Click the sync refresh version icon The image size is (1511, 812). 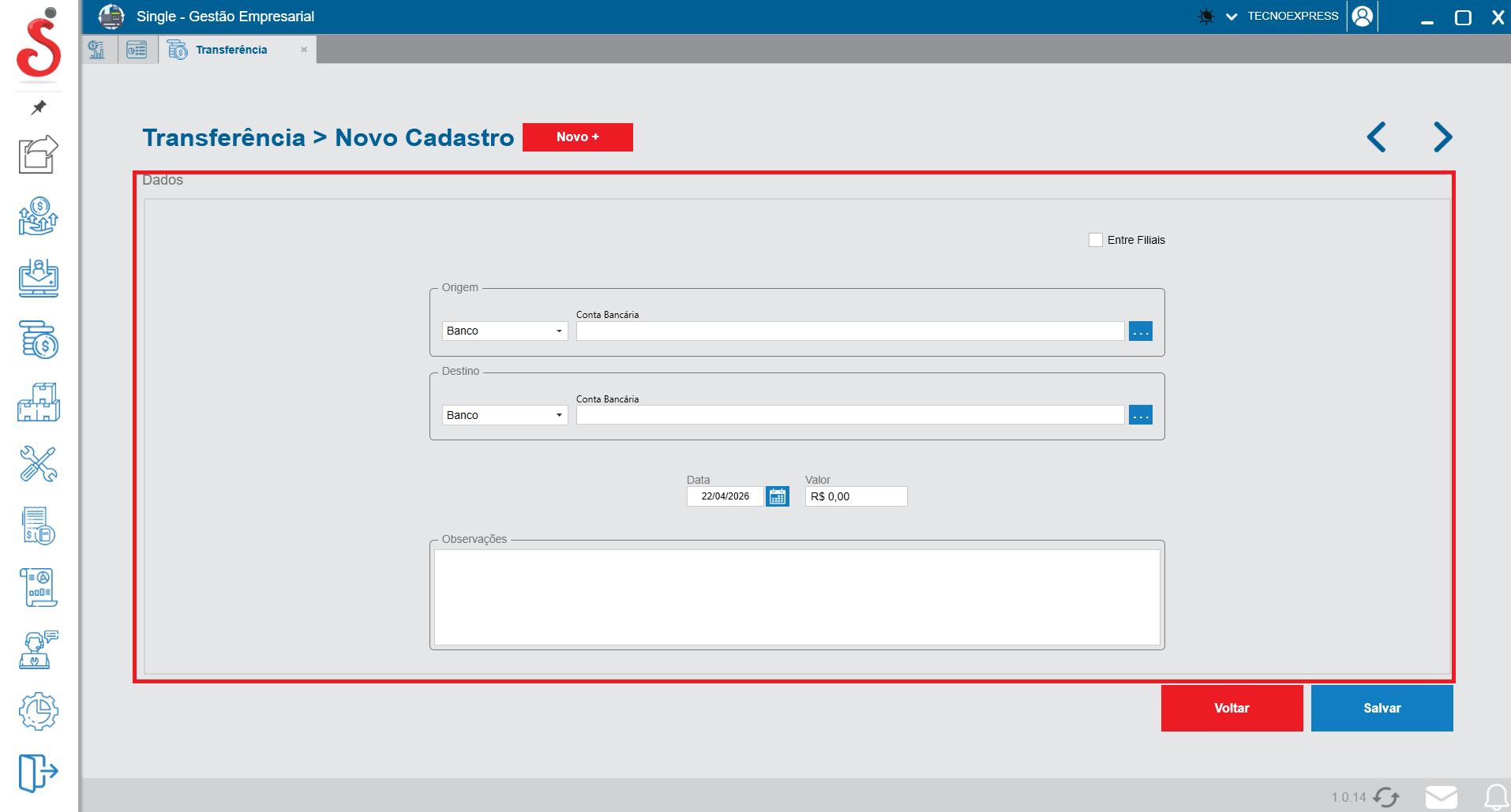tap(1386, 797)
